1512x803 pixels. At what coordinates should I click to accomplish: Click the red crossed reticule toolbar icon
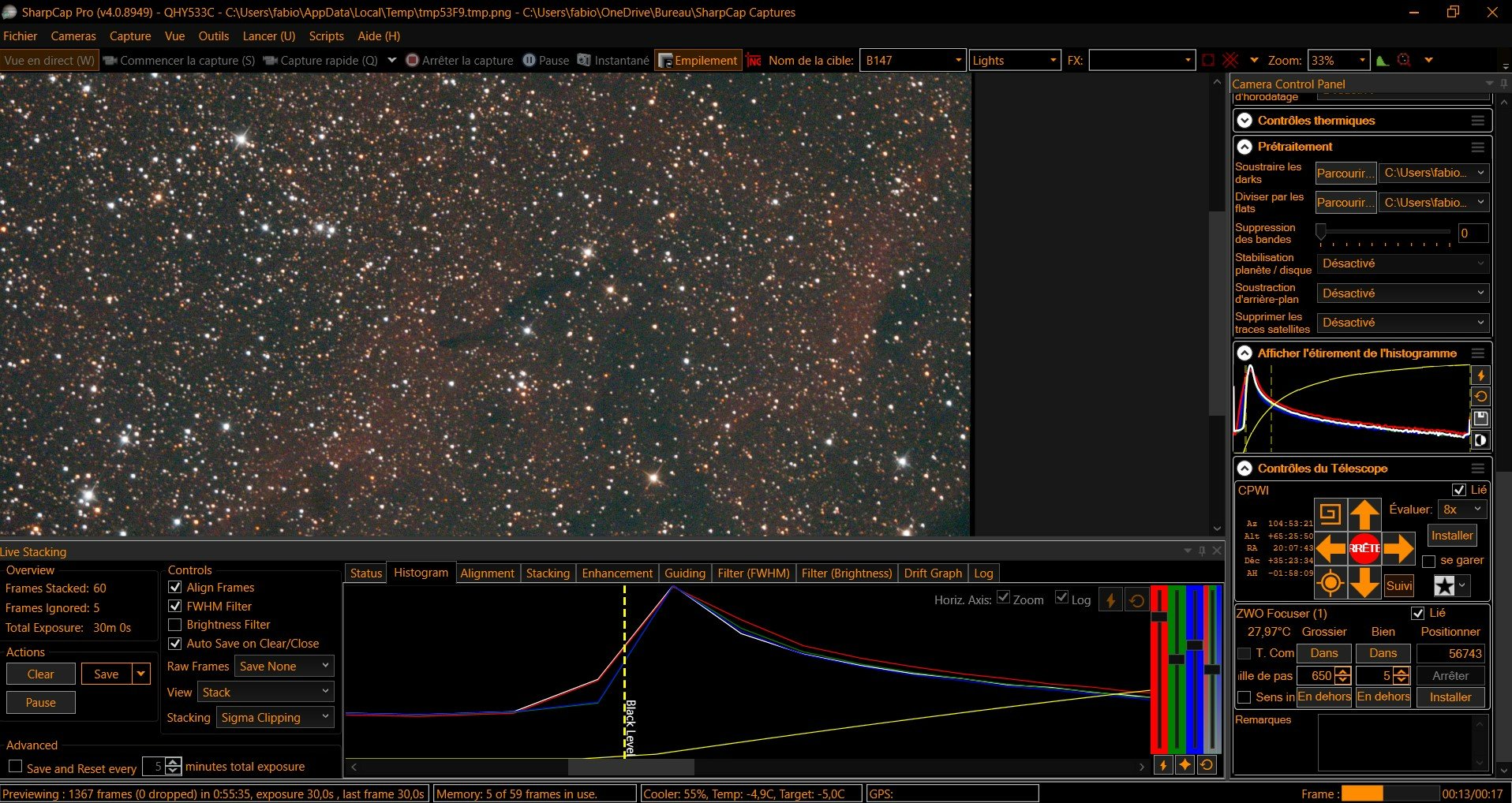[x=1230, y=61]
